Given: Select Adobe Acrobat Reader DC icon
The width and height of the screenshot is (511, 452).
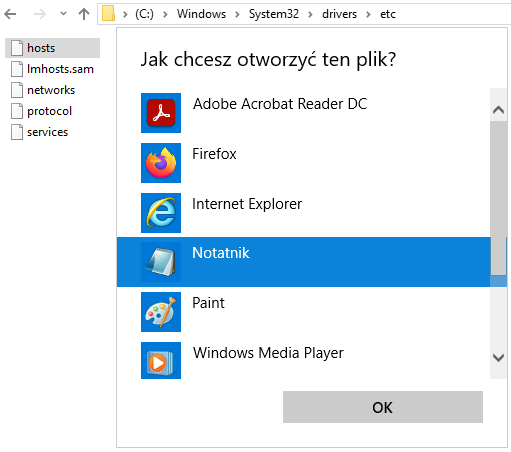Looking at the screenshot, I should pos(161,113).
